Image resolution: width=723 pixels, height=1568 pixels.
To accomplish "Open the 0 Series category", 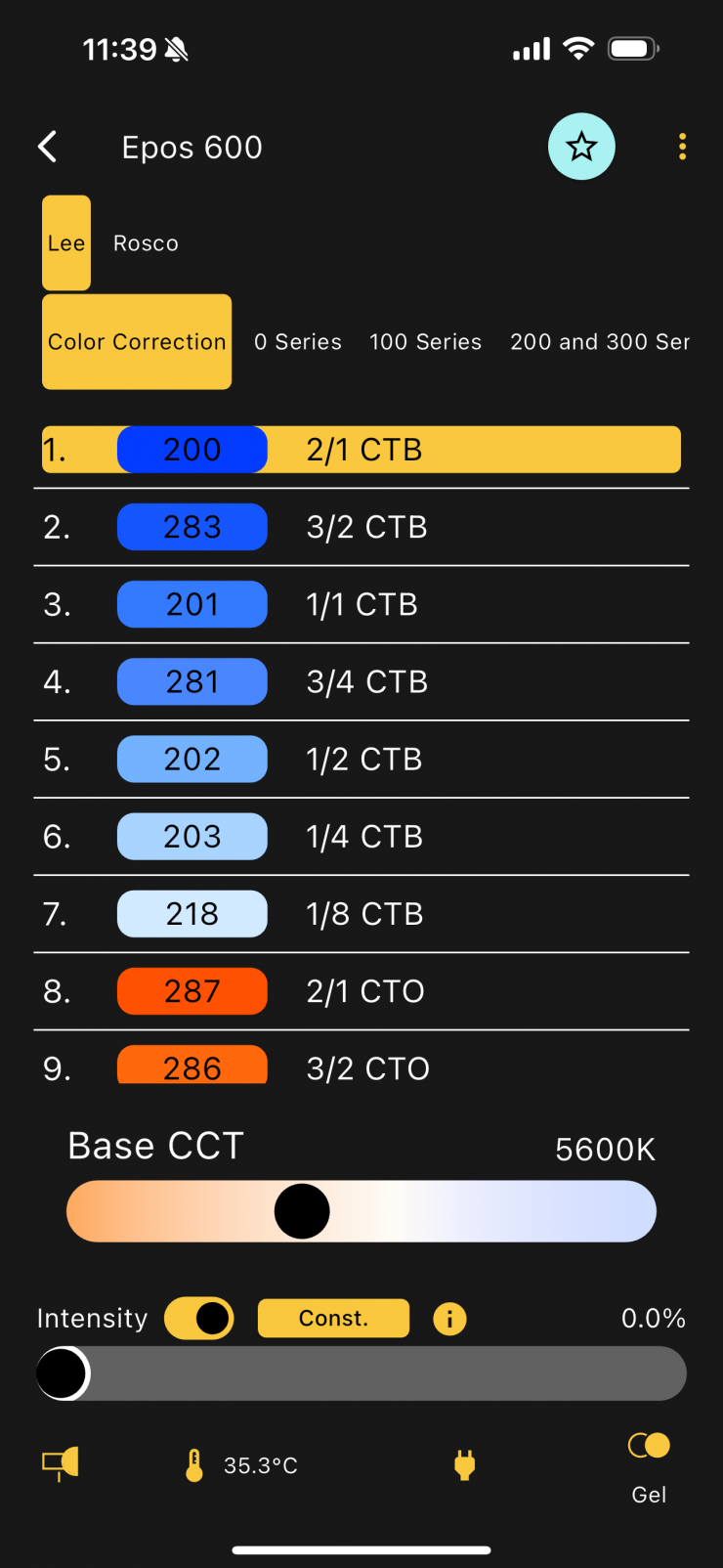I will pos(298,342).
